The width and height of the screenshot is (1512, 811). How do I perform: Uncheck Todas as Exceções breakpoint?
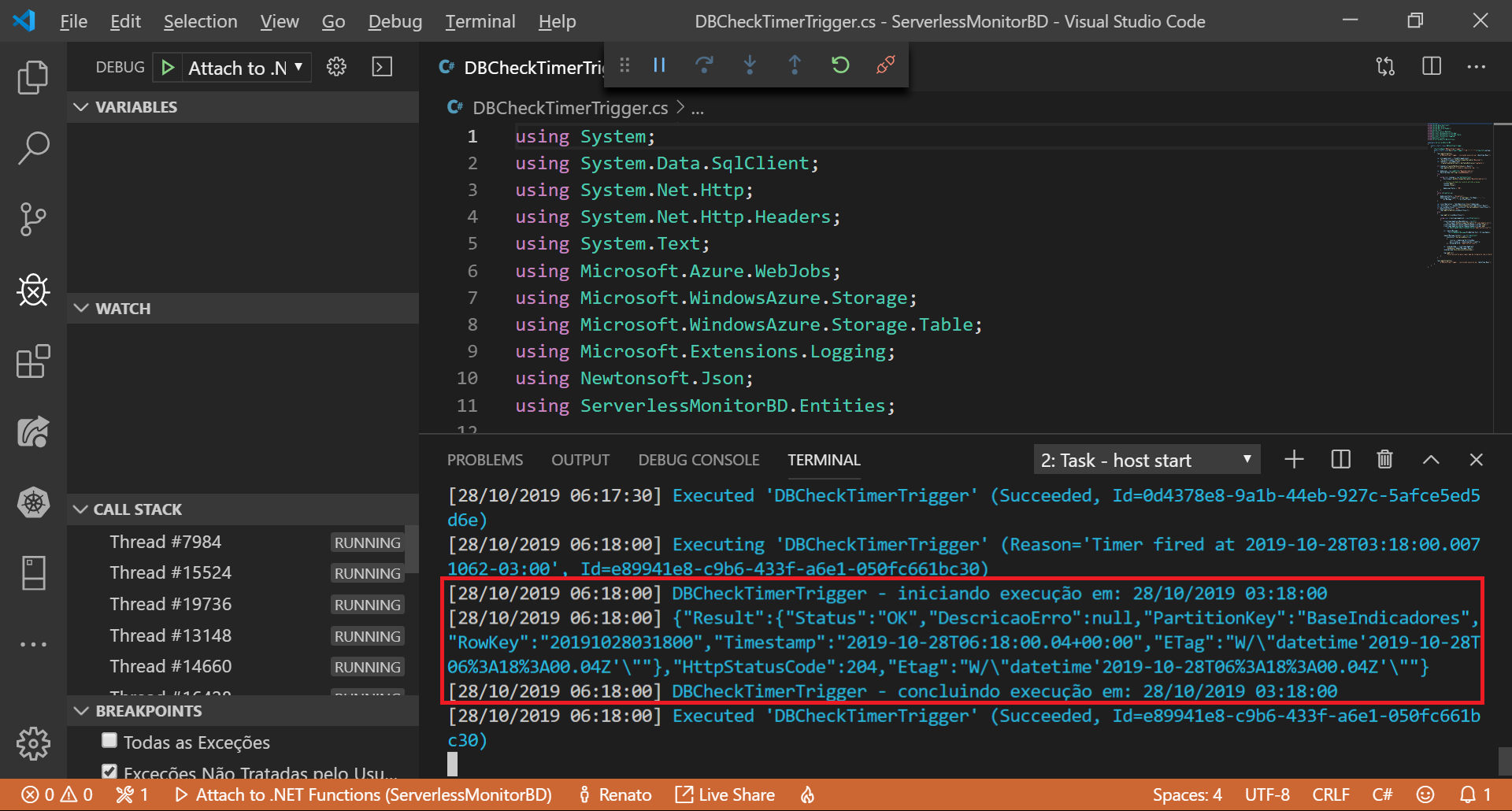coord(109,741)
